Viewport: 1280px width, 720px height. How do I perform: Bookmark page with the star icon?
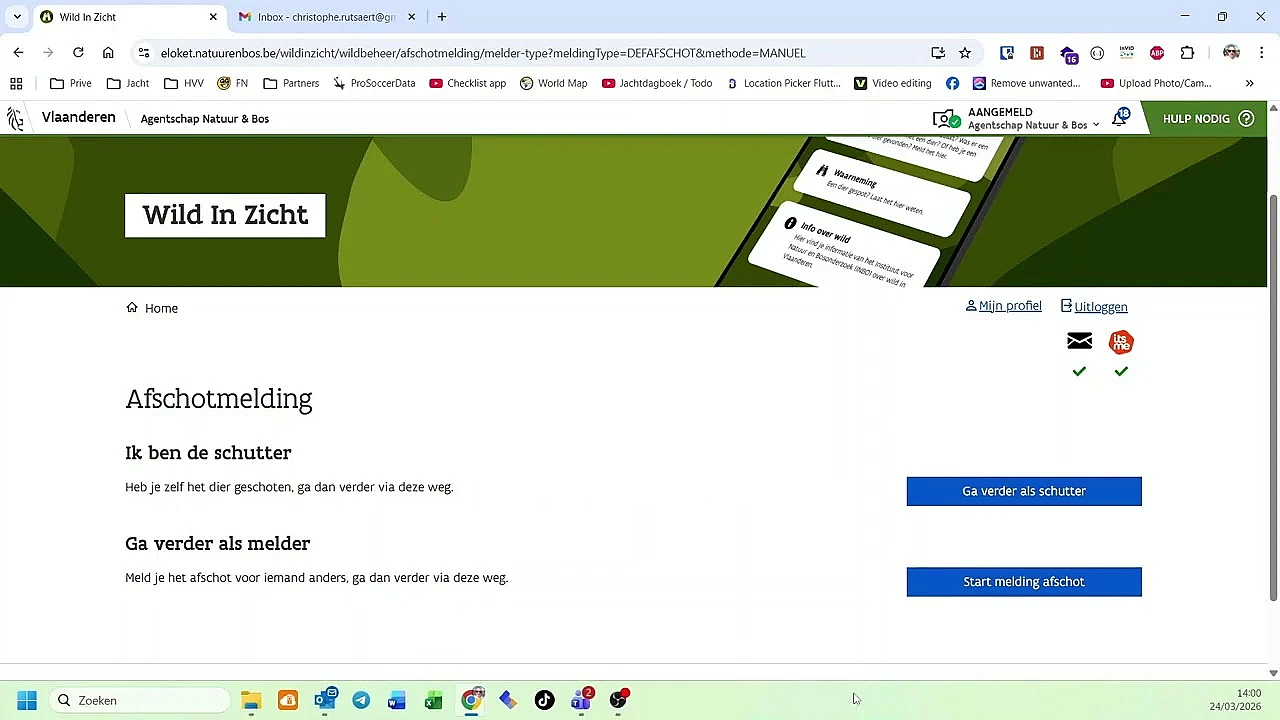pos(965,53)
